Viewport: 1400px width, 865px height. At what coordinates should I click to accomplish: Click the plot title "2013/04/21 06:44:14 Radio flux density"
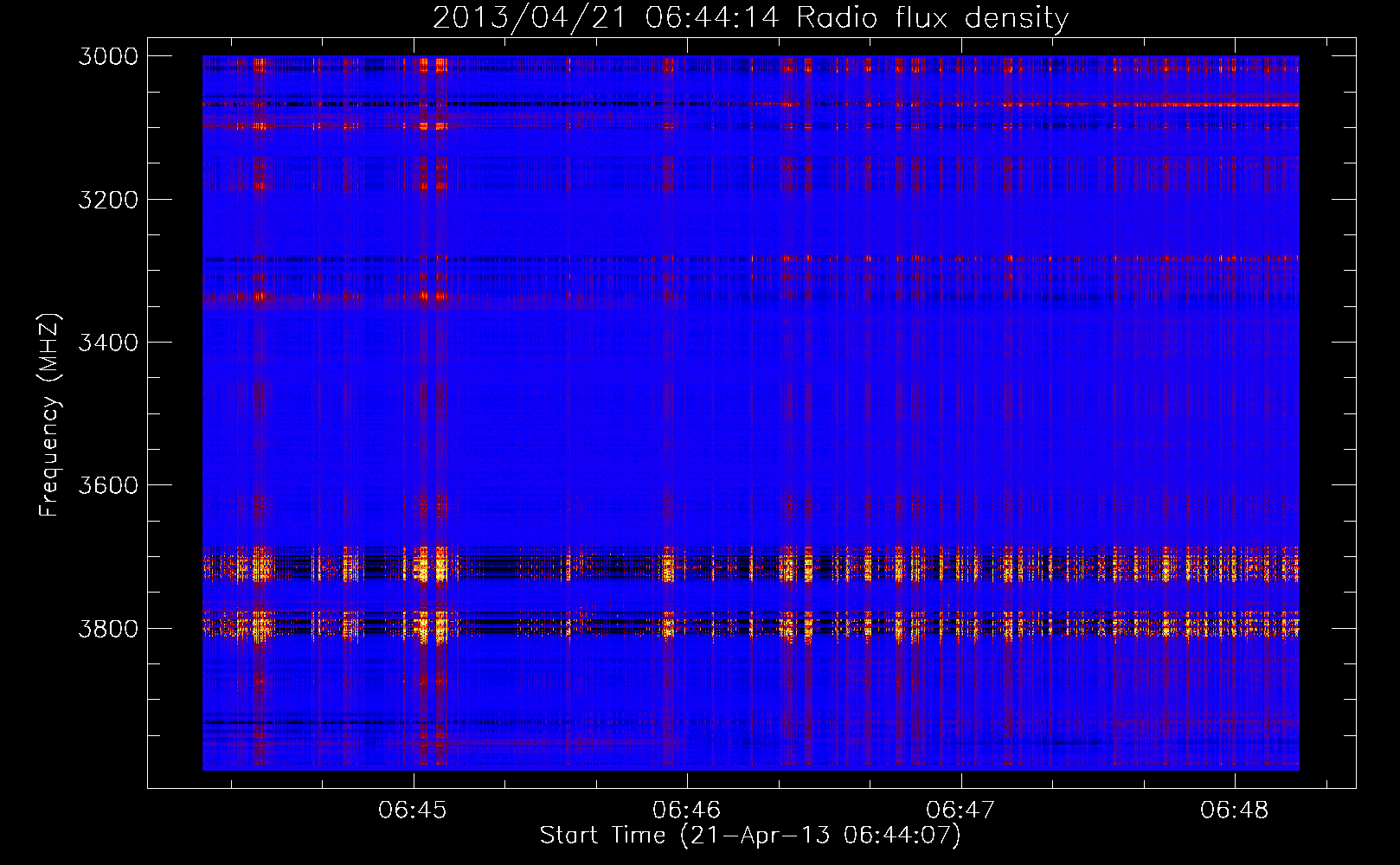(x=750, y=17)
